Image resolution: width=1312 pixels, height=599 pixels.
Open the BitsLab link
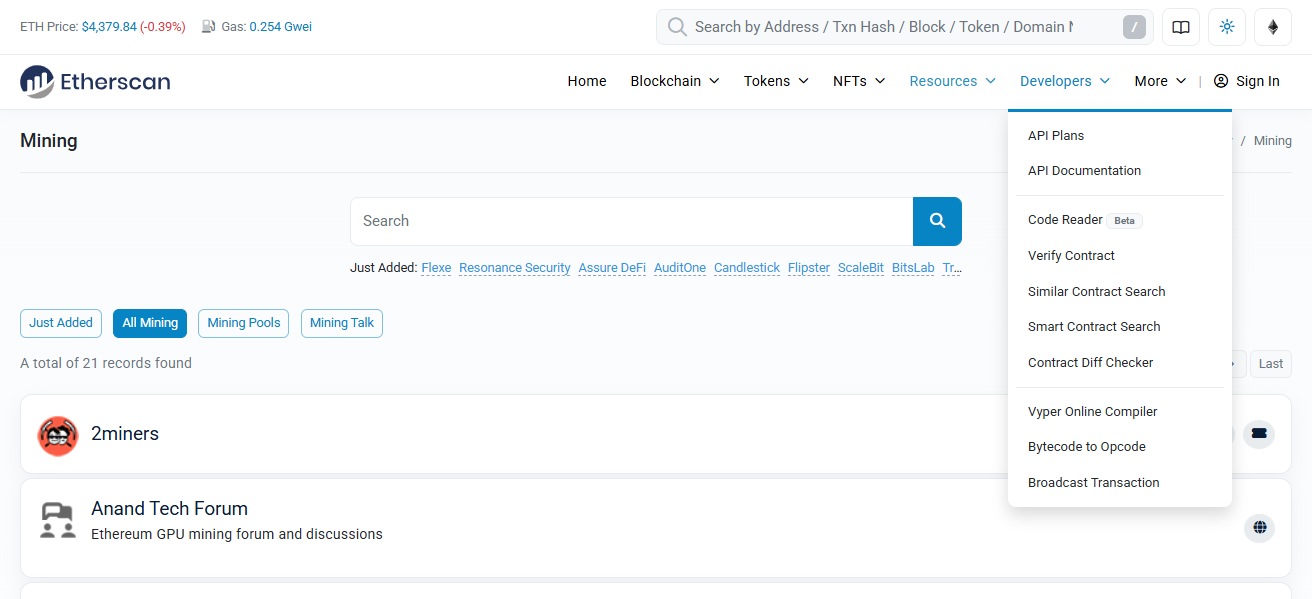pyautogui.click(x=913, y=268)
